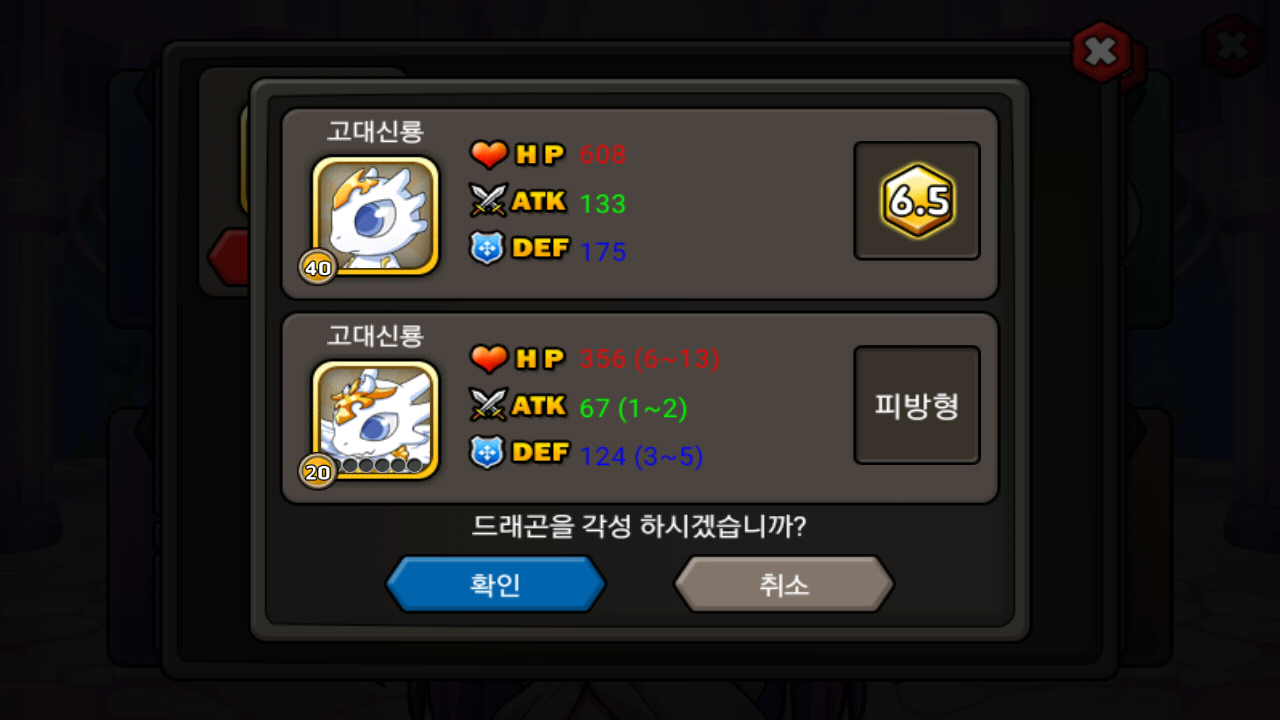The image size is (1280, 720).
Task: Click the shield DEF icon, bottom panel
Action: (x=487, y=453)
